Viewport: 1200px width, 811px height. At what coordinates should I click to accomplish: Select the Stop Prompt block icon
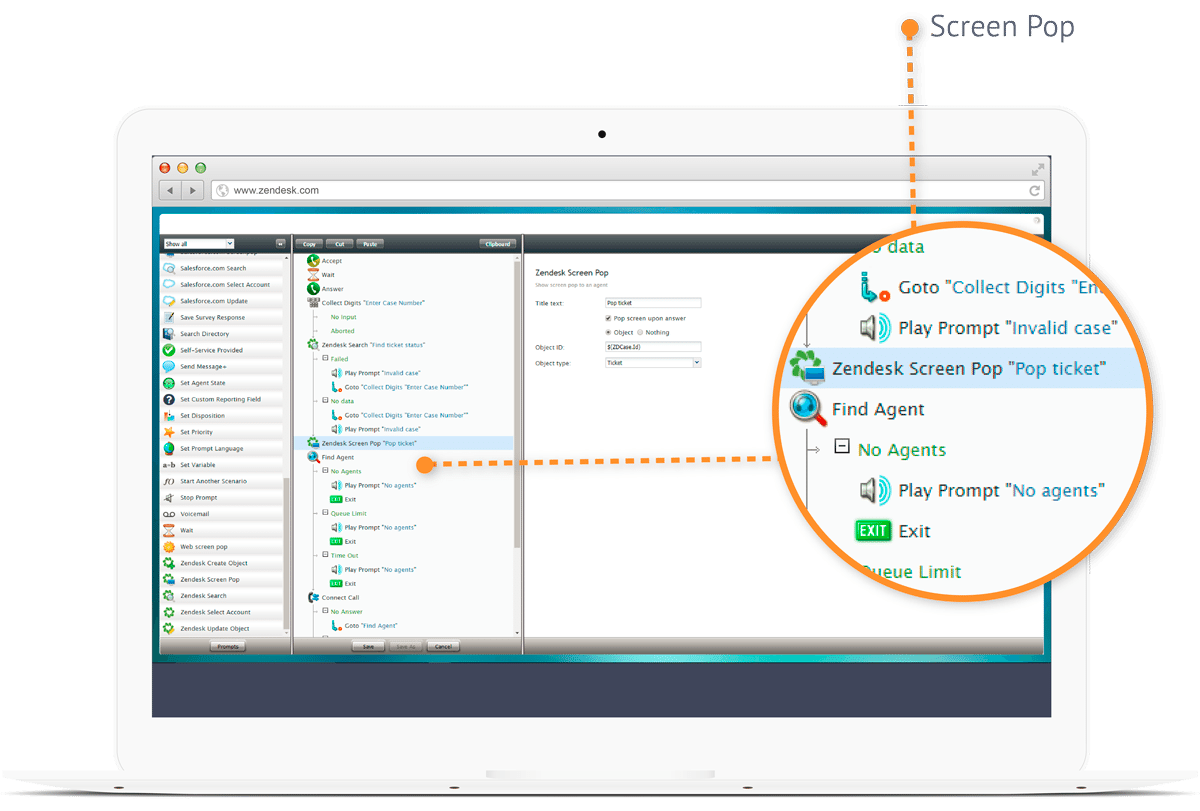[169, 497]
